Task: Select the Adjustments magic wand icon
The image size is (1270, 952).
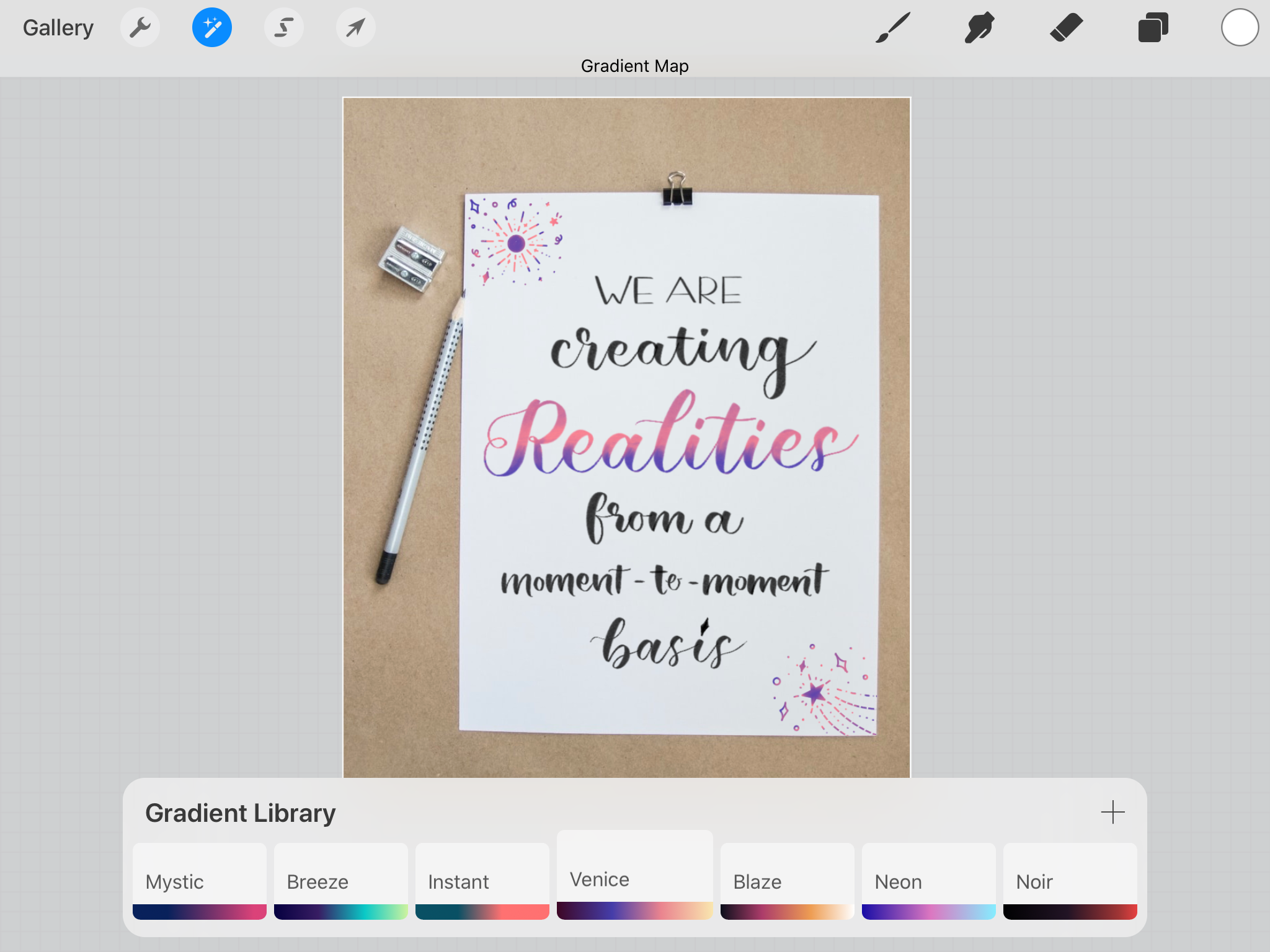Action: click(x=212, y=27)
